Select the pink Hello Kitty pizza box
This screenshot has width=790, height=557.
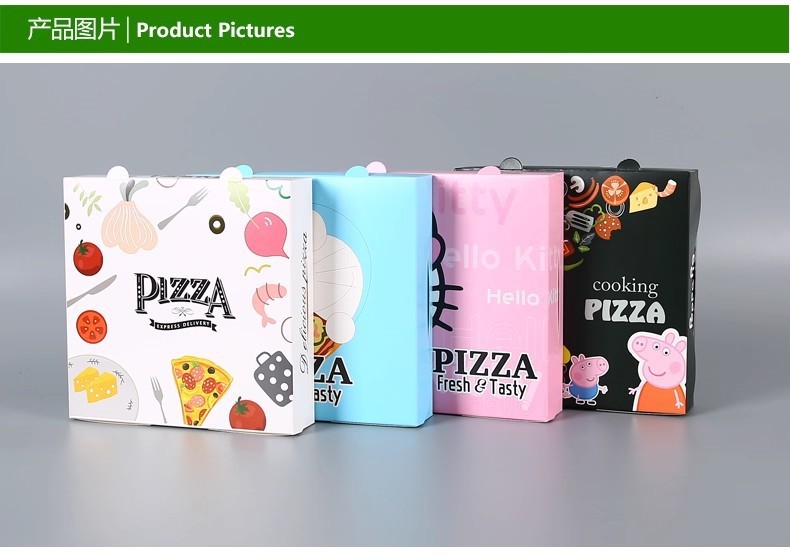(x=498, y=296)
